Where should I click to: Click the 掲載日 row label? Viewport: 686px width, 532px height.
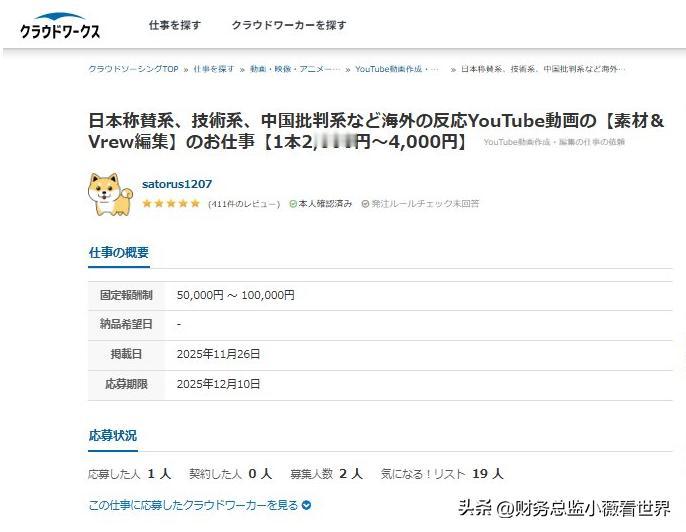point(126,354)
